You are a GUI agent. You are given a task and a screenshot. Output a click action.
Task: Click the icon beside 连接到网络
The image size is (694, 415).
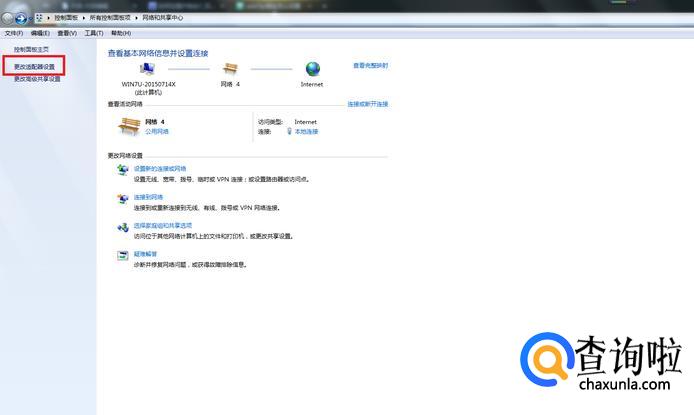tap(123, 201)
